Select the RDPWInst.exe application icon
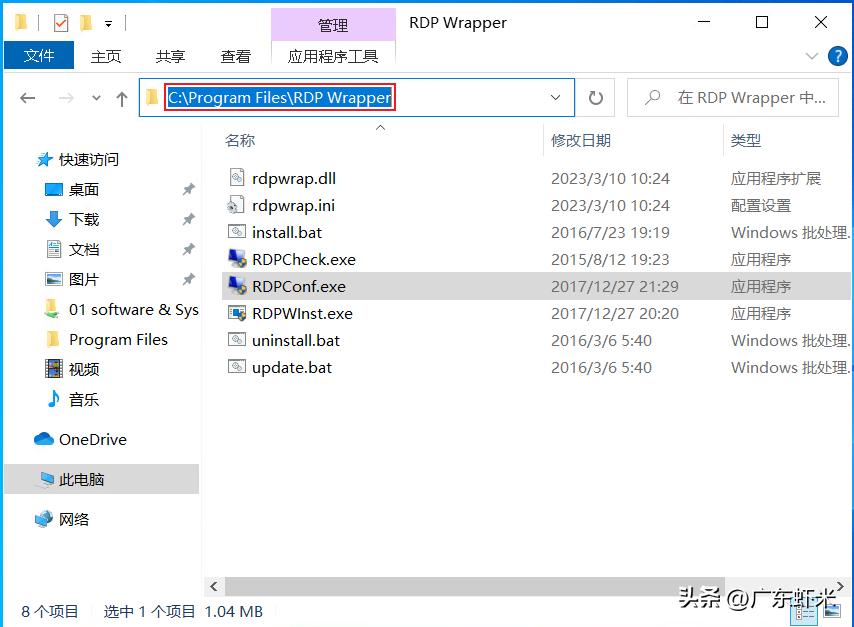854x627 pixels. coord(238,313)
